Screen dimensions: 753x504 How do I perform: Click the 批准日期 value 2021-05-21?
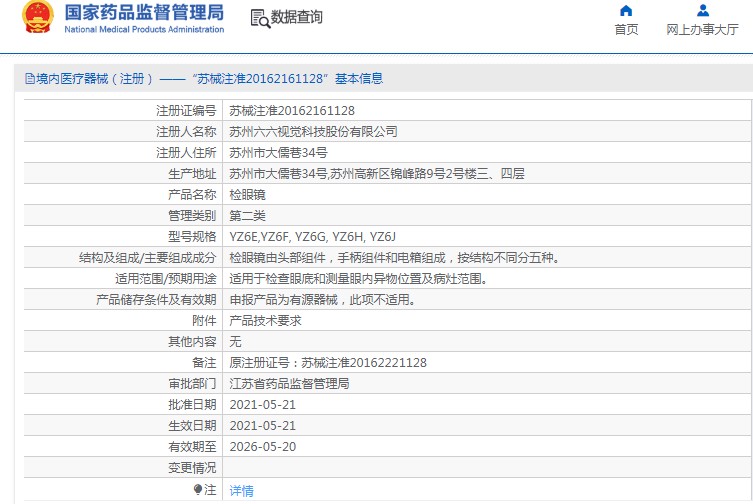(263, 405)
